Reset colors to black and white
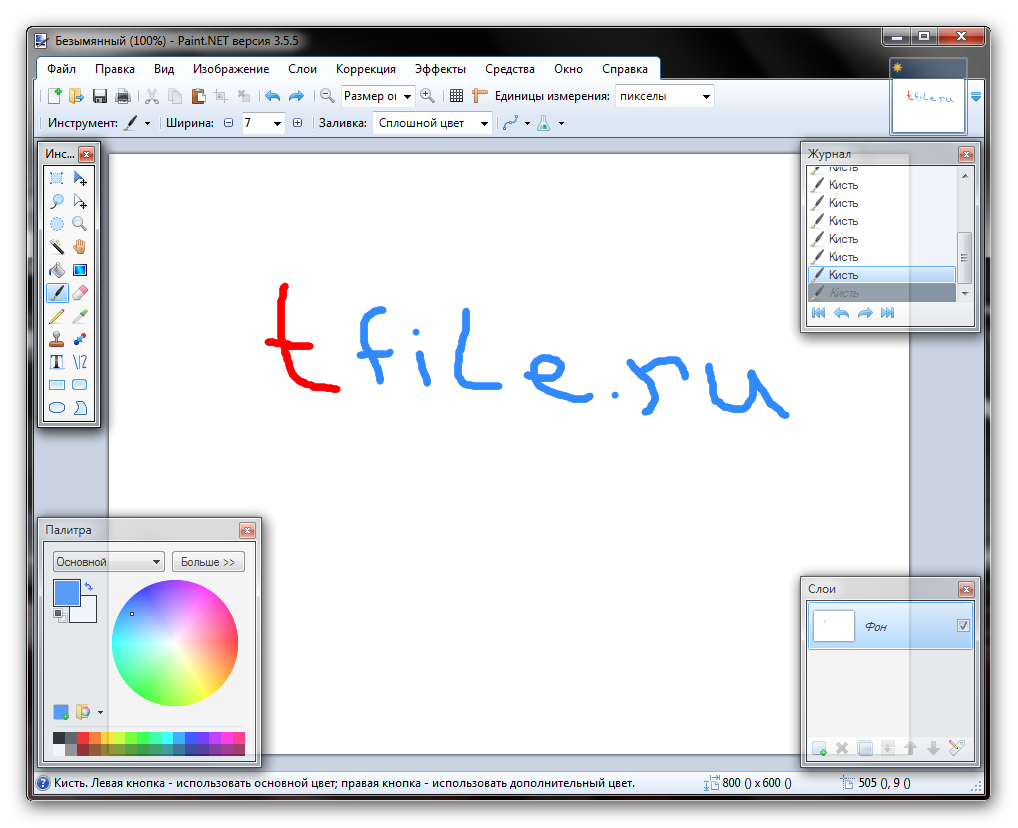 click(x=60, y=615)
